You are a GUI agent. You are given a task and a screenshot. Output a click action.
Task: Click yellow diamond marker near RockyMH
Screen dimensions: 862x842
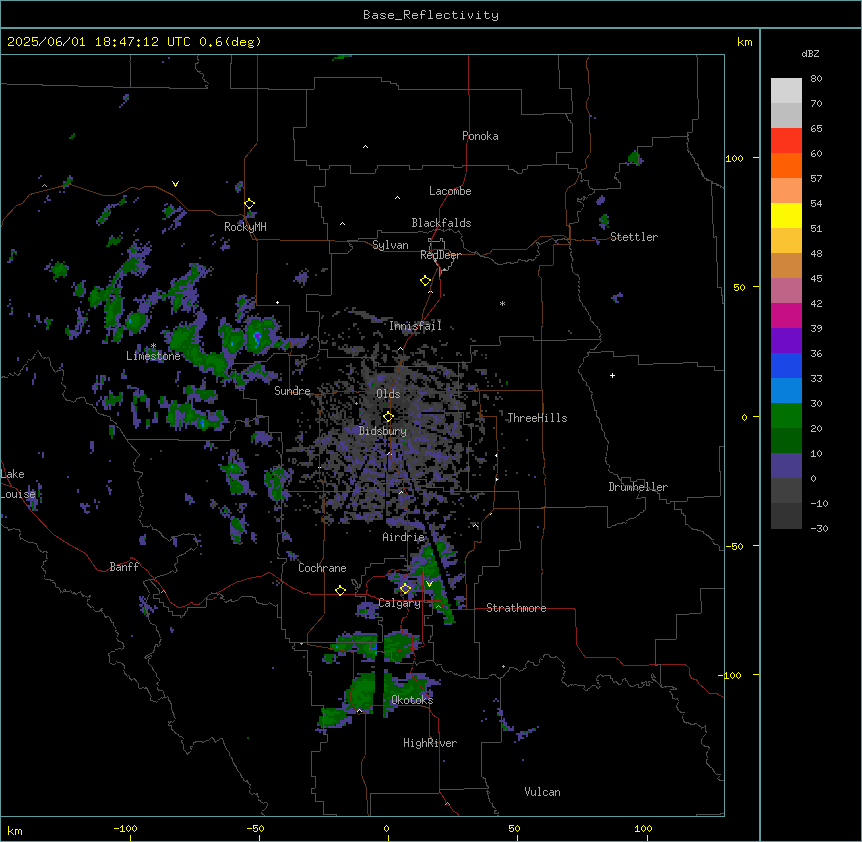[249, 204]
